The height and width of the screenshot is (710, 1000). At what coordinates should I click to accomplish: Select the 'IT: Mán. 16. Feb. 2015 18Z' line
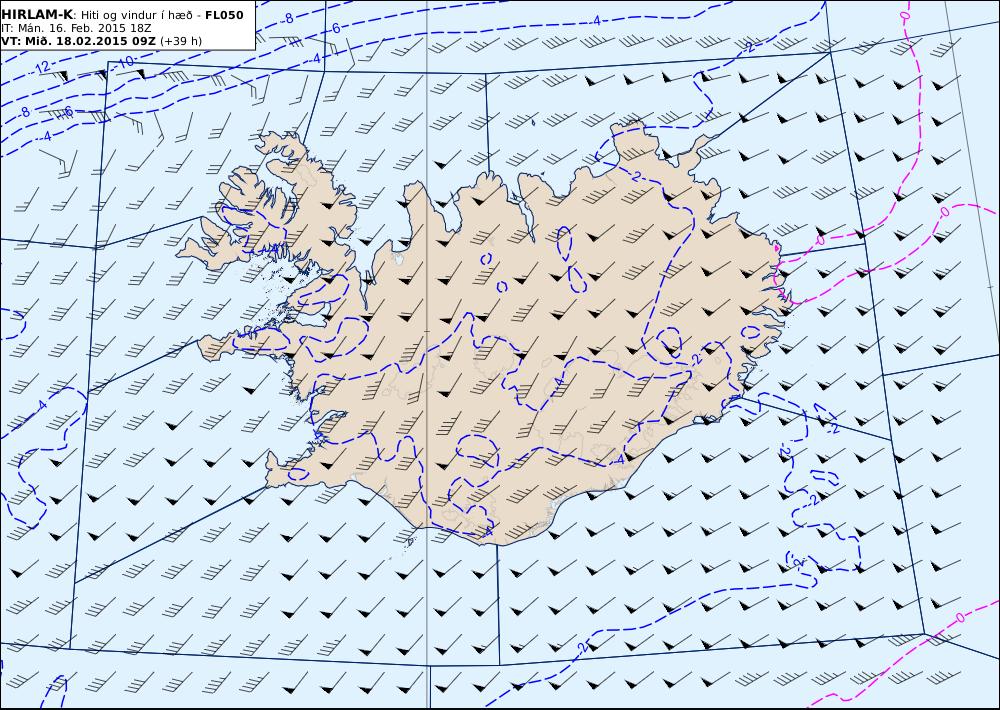coord(76,28)
